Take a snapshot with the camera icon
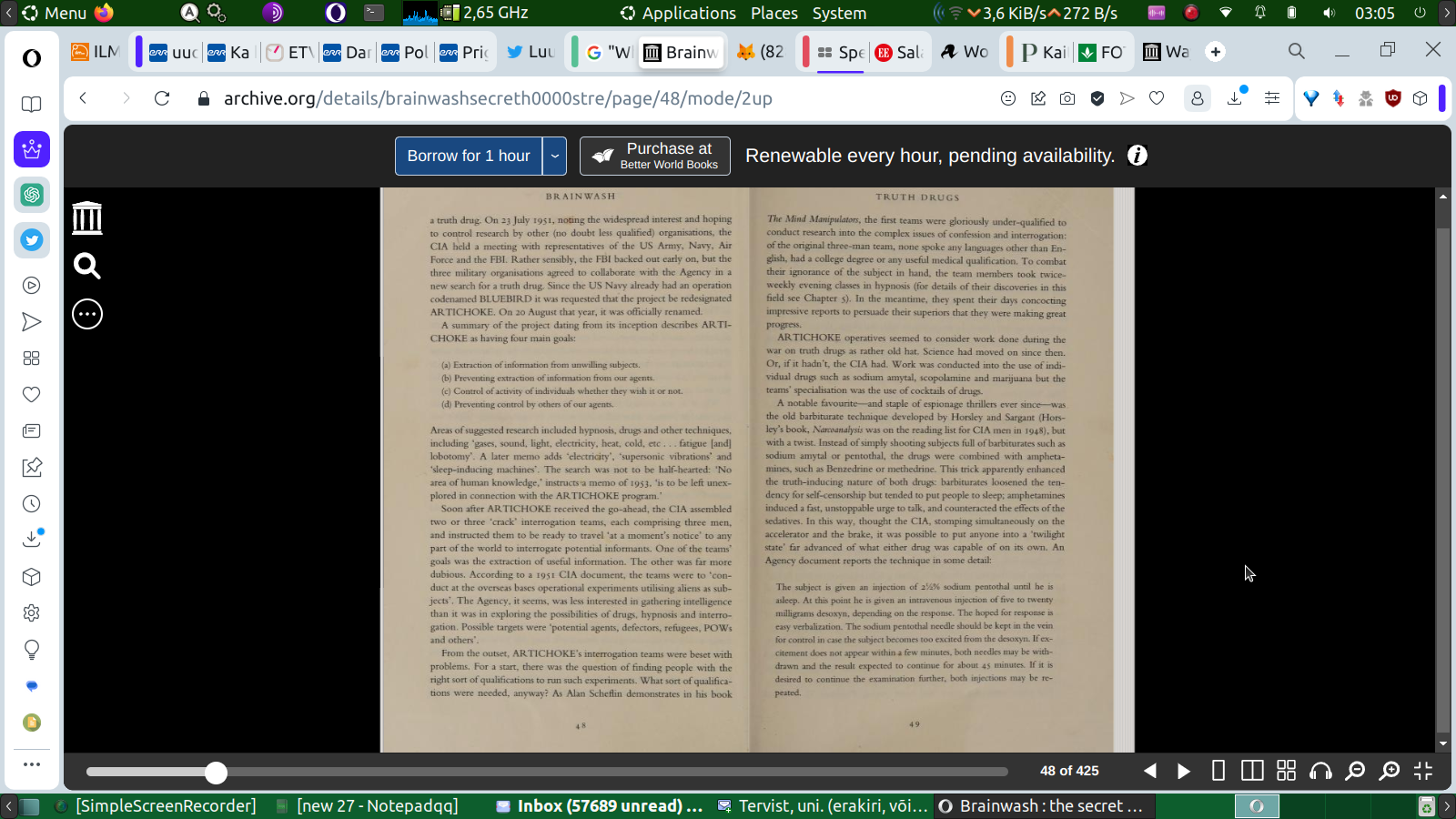Viewport: 1456px width, 819px height. pos(1067,98)
